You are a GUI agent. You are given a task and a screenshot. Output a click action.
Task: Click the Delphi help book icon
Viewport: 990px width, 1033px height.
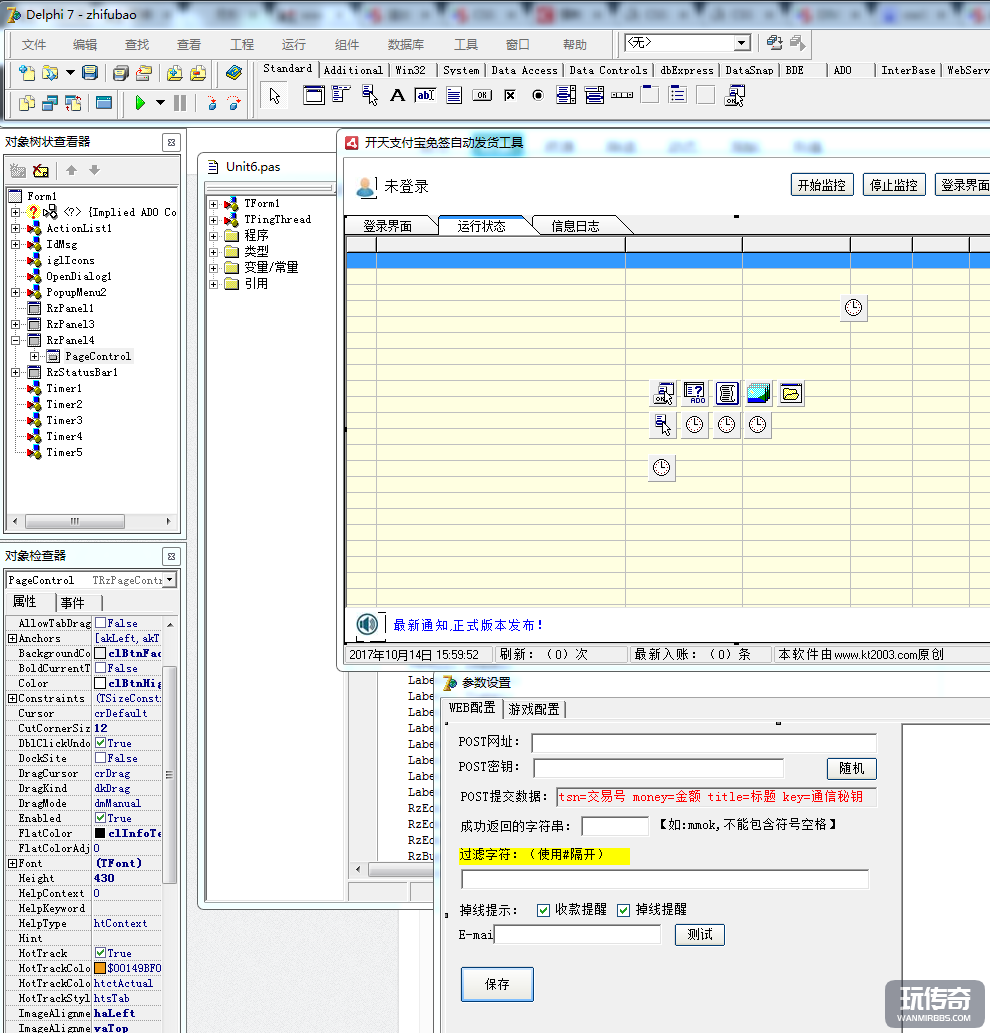coord(234,73)
